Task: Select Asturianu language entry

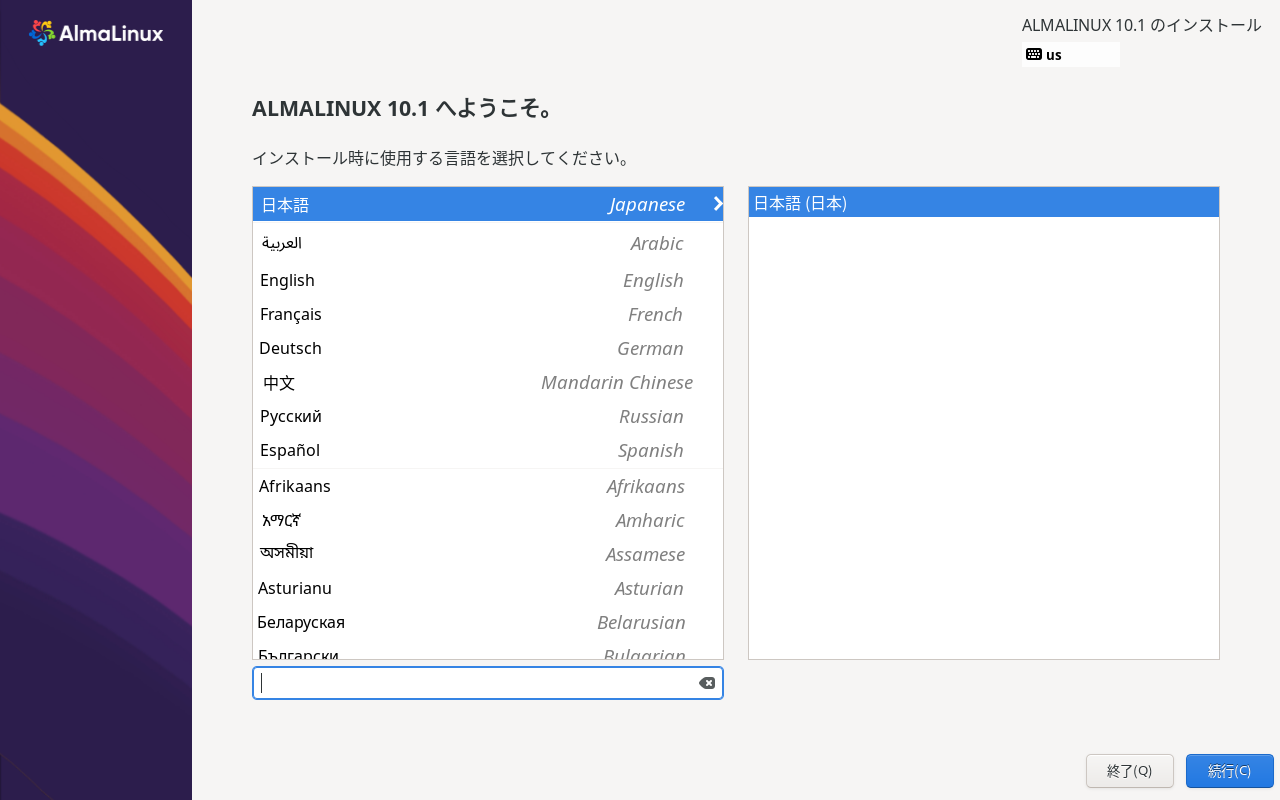Action: (487, 588)
